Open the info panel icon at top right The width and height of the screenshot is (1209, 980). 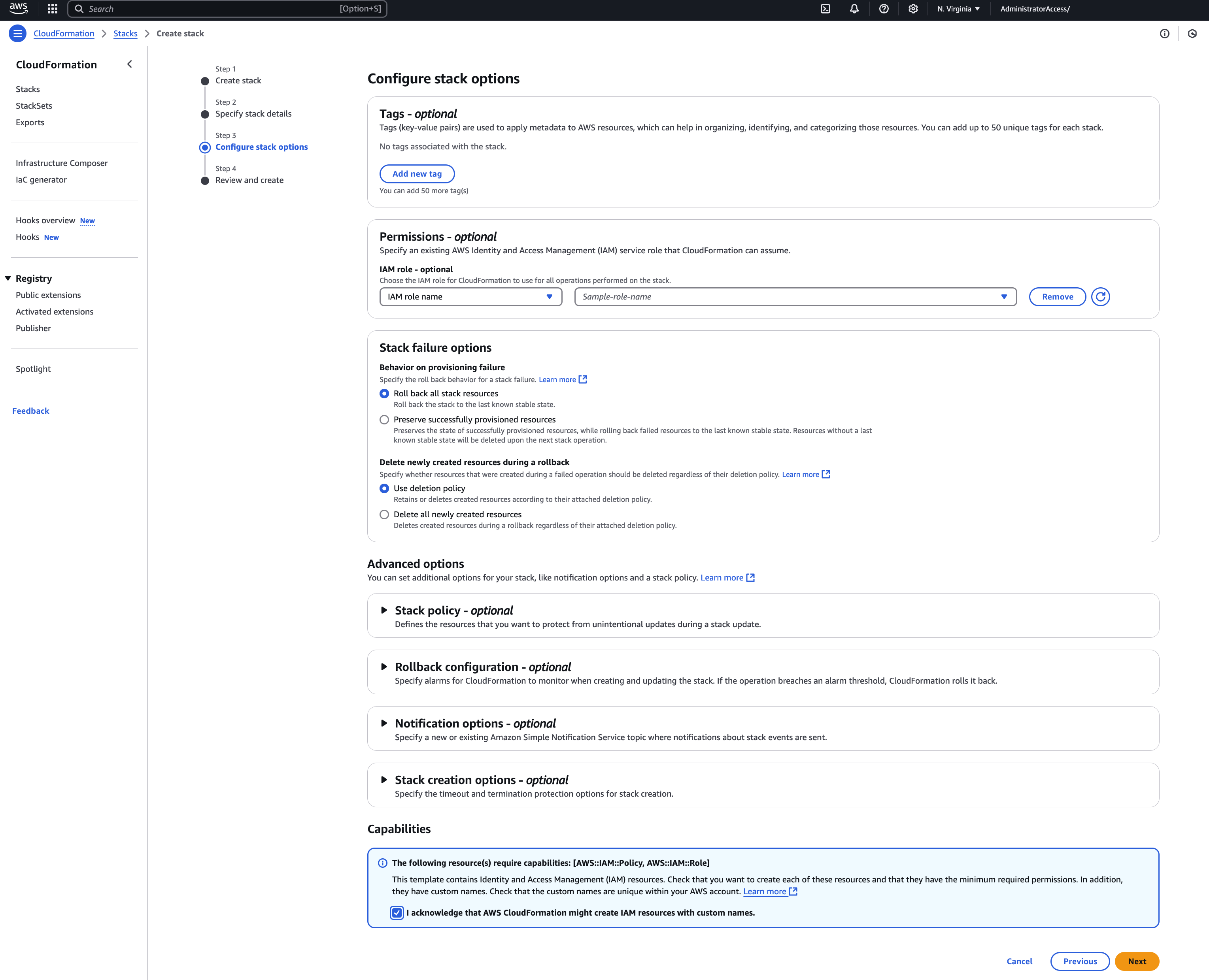[1164, 33]
